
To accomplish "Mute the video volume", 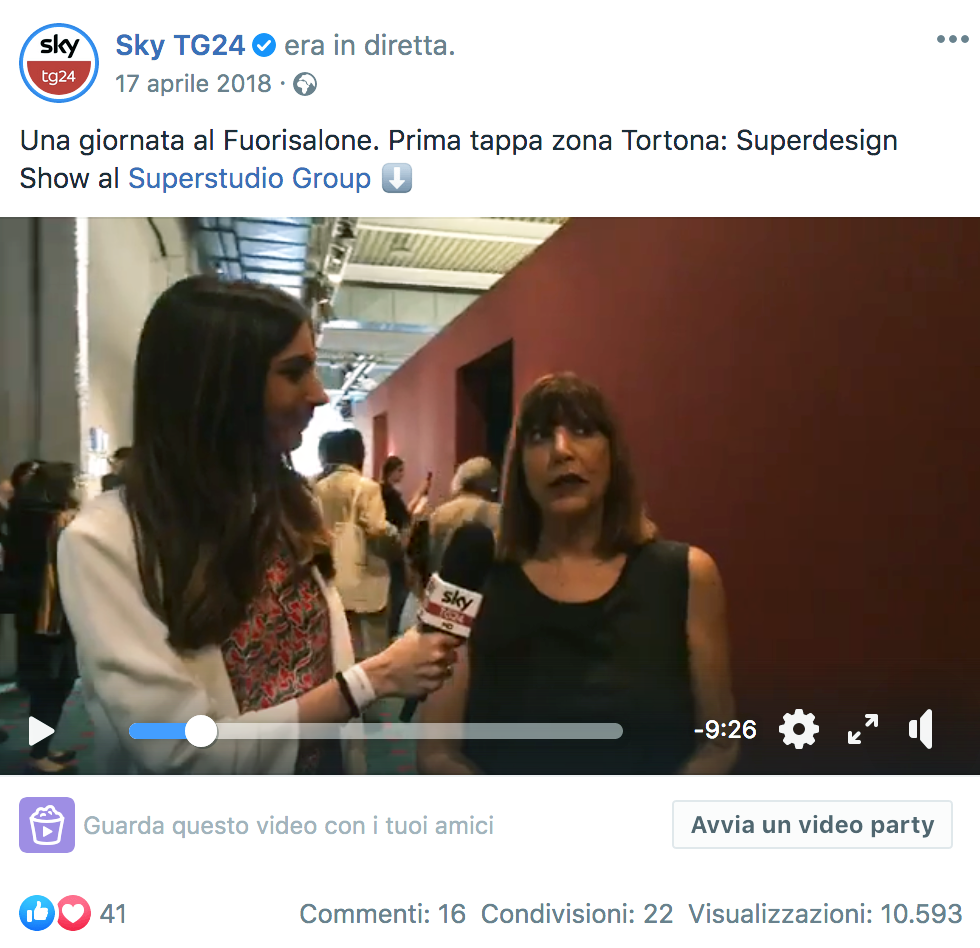I will tap(921, 729).
